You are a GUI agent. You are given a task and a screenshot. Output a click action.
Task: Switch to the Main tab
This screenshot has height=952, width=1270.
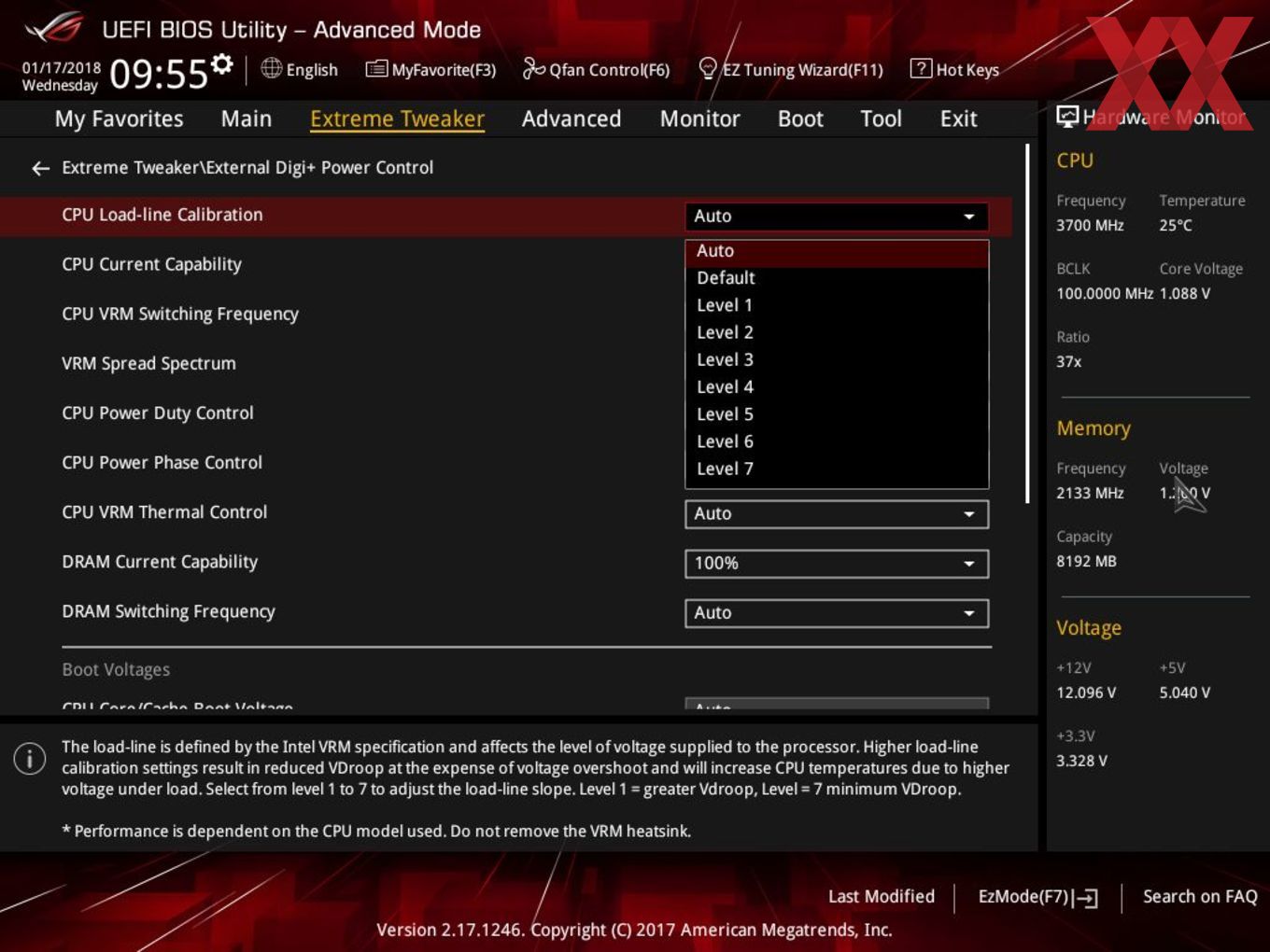pos(247,119)
